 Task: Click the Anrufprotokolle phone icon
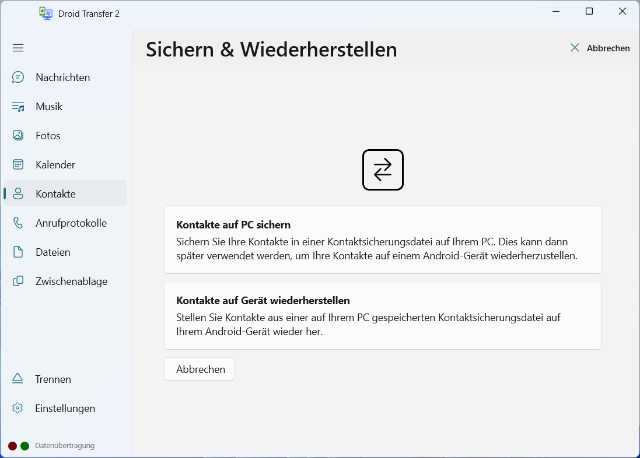coord(18,223)
